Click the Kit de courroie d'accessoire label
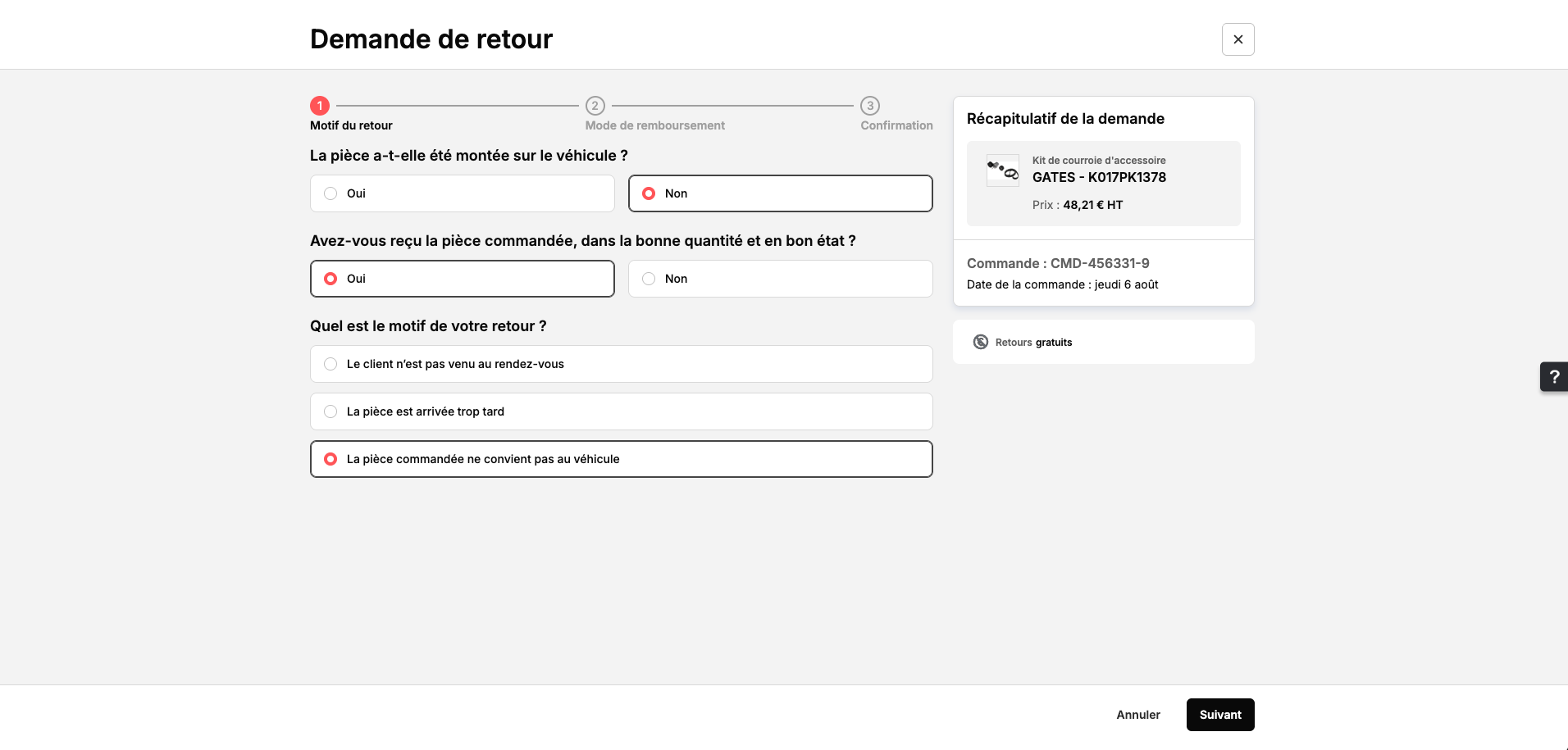This screenshot has width=1568, height=750. (1099, 161)
